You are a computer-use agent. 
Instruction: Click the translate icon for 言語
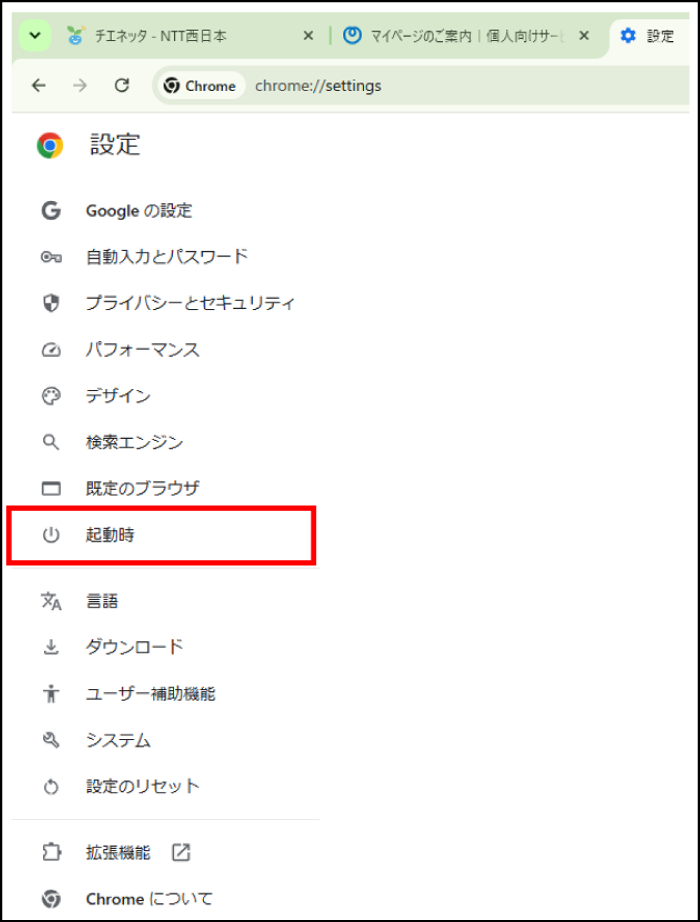(x=51, y=601)
